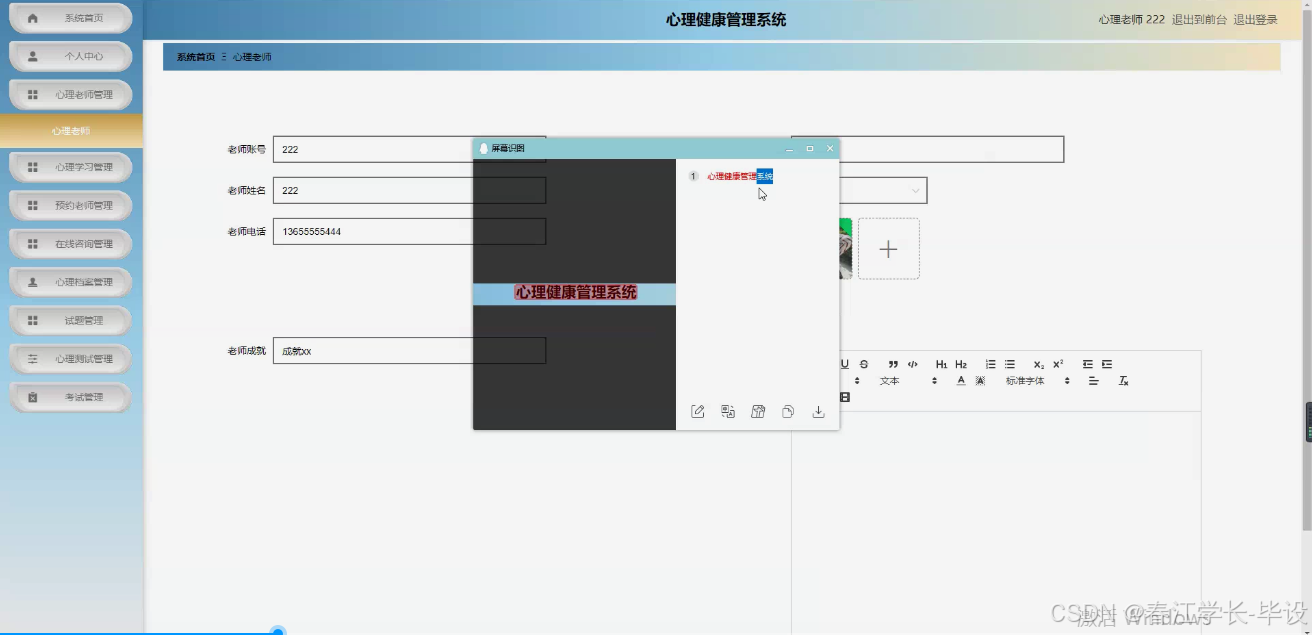This screenshot has width=1312, height=635.
Task: Toggle strikethrough in the editor toolbar
Action: (x=864, y=365)
